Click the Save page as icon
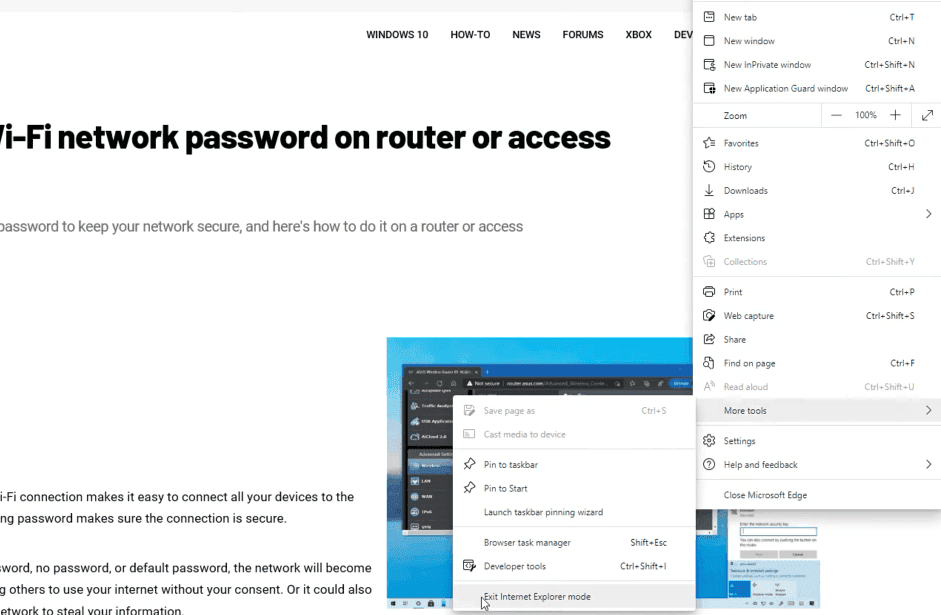Image resolution: width=941 pixels, height=615 pixels. (x=469, y=410)
